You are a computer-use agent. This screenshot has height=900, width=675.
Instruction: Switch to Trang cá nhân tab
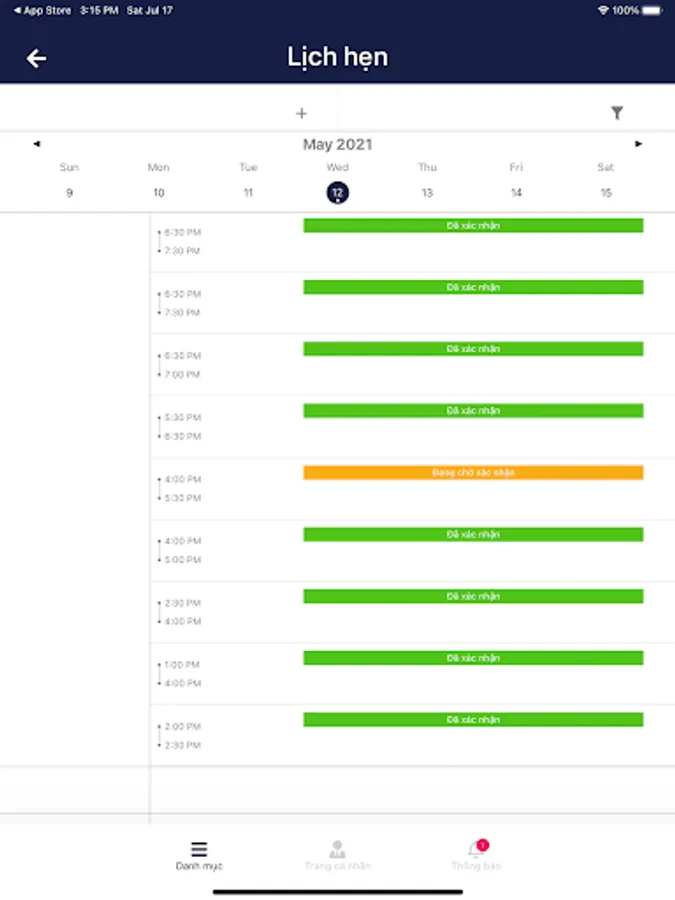(x=337, y=855)
